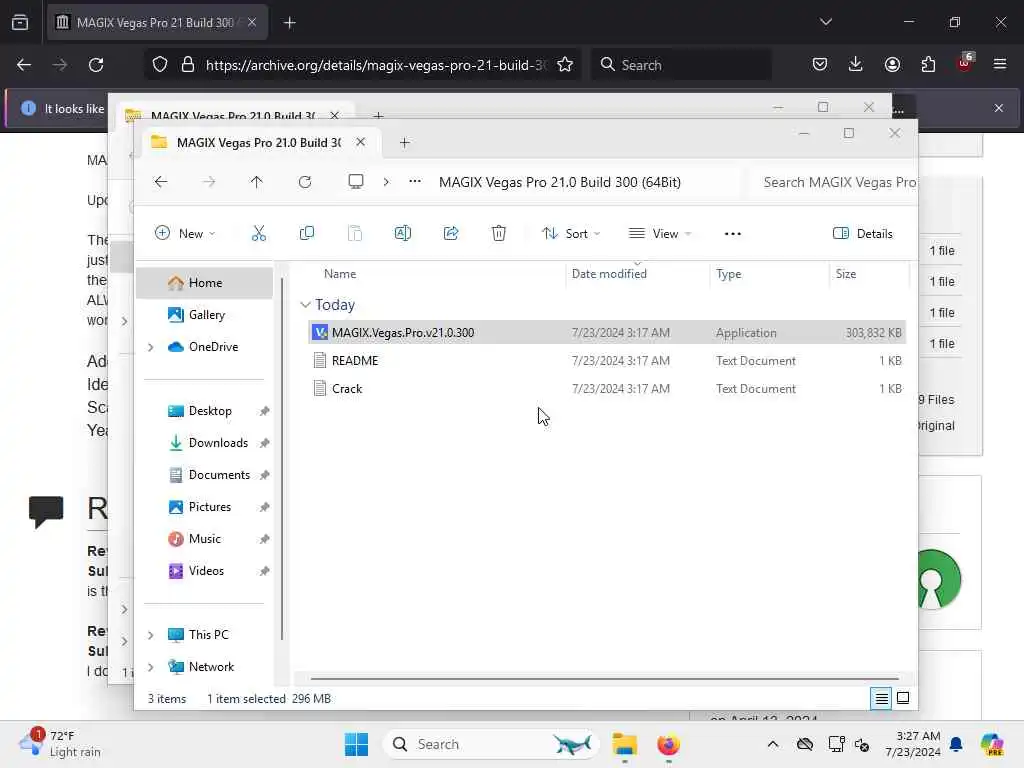This screenshot has height=768, width=1024.
Task: Click the Share icon in Explorer toolbar
Action: (451, 233)
